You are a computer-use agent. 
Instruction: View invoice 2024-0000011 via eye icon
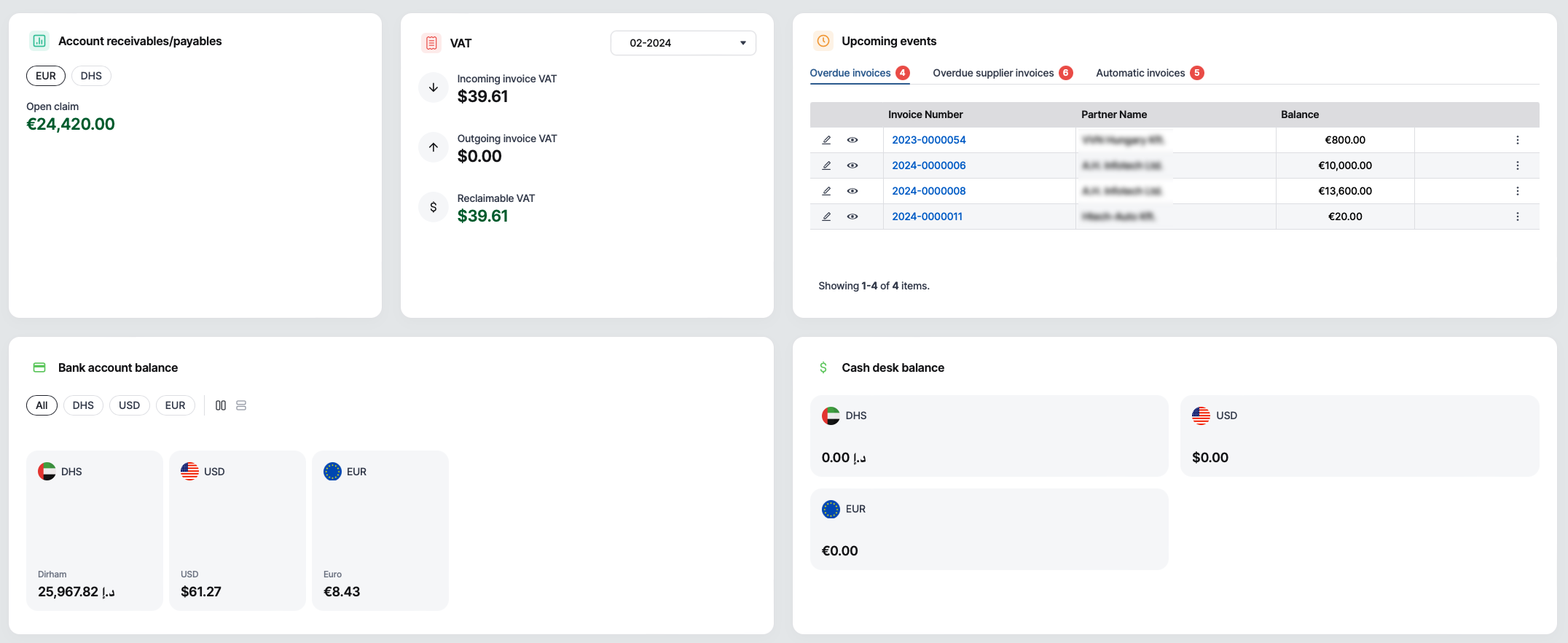[852, 217]
